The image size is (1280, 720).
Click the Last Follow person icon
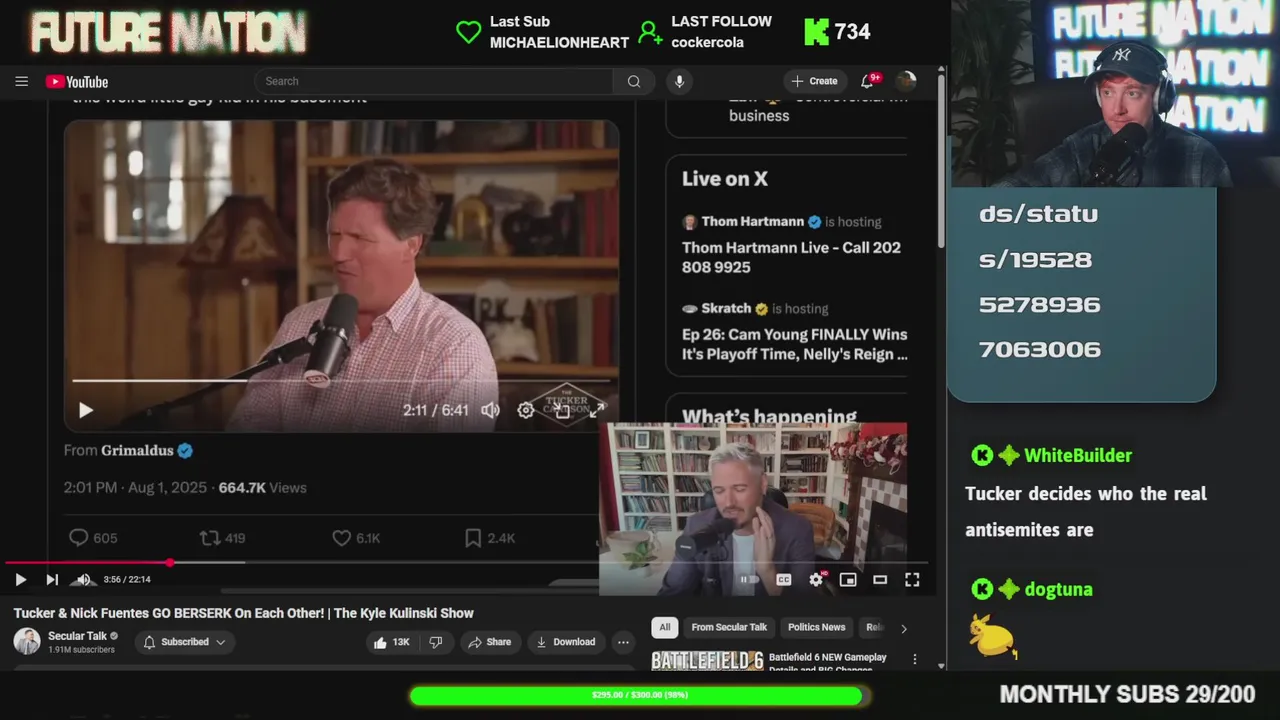point(650,32)
